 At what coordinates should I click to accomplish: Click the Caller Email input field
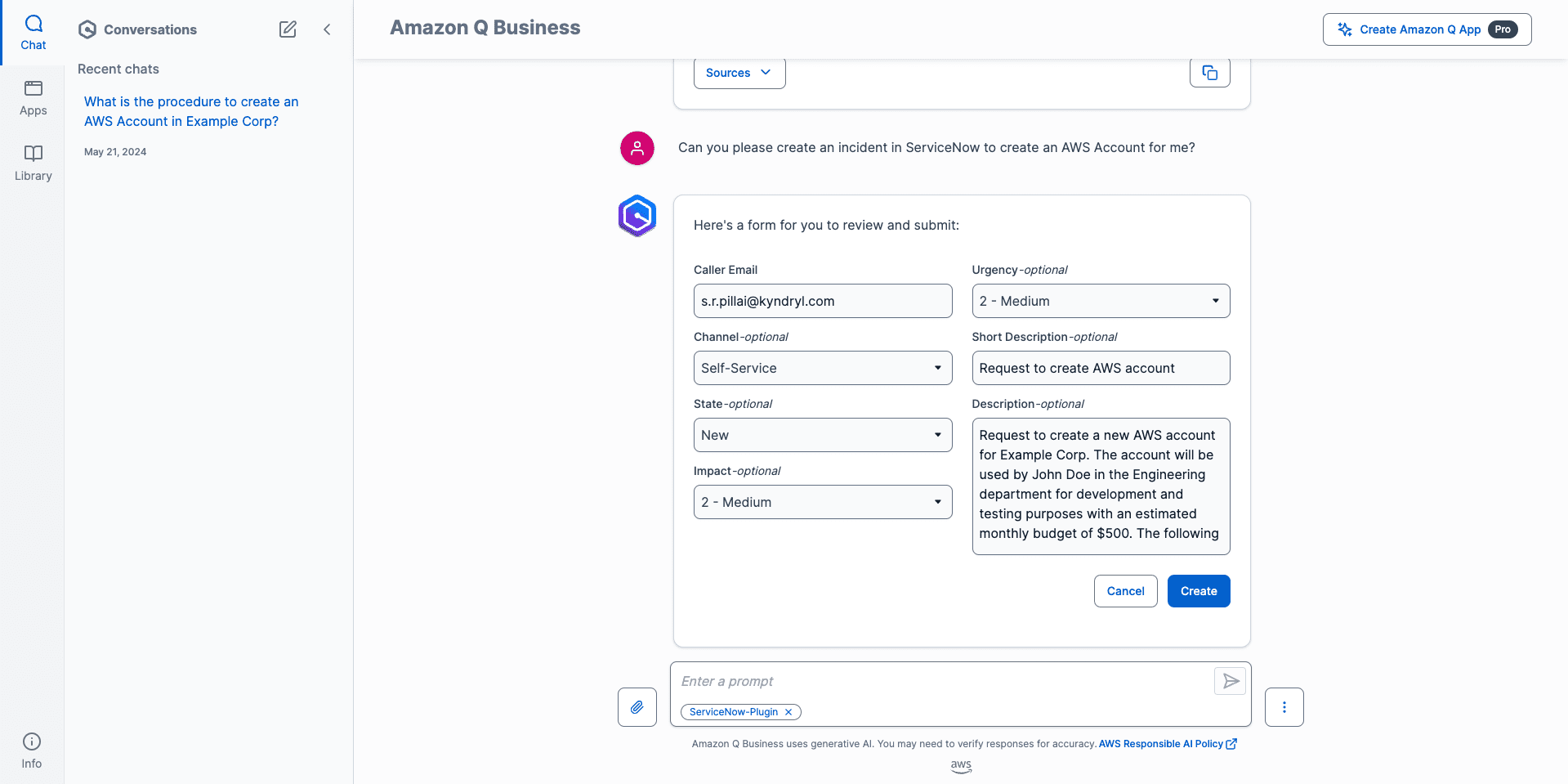click(822, 301)
